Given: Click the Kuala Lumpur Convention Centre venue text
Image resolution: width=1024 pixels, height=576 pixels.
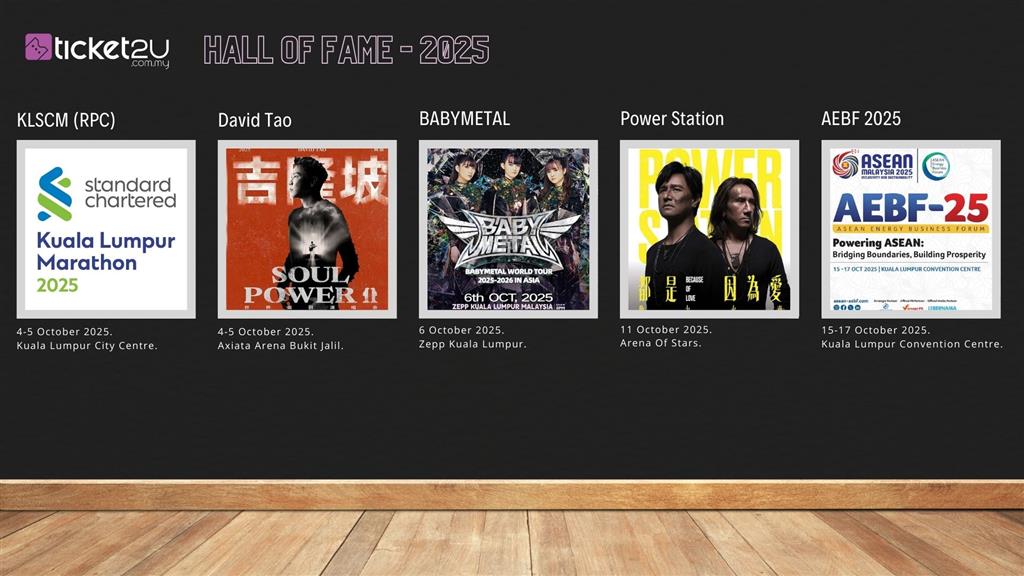Looking at the screenshot, I should pyautogui.click(x=912, y=344).
